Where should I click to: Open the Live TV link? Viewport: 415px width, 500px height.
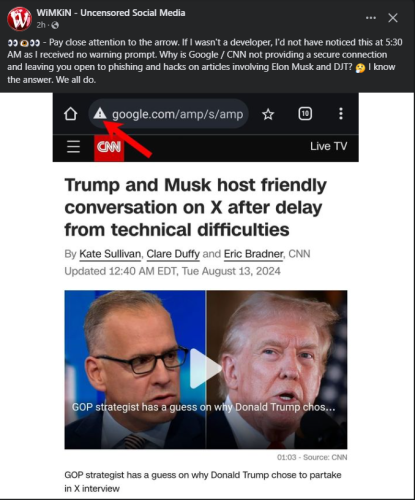329,146
